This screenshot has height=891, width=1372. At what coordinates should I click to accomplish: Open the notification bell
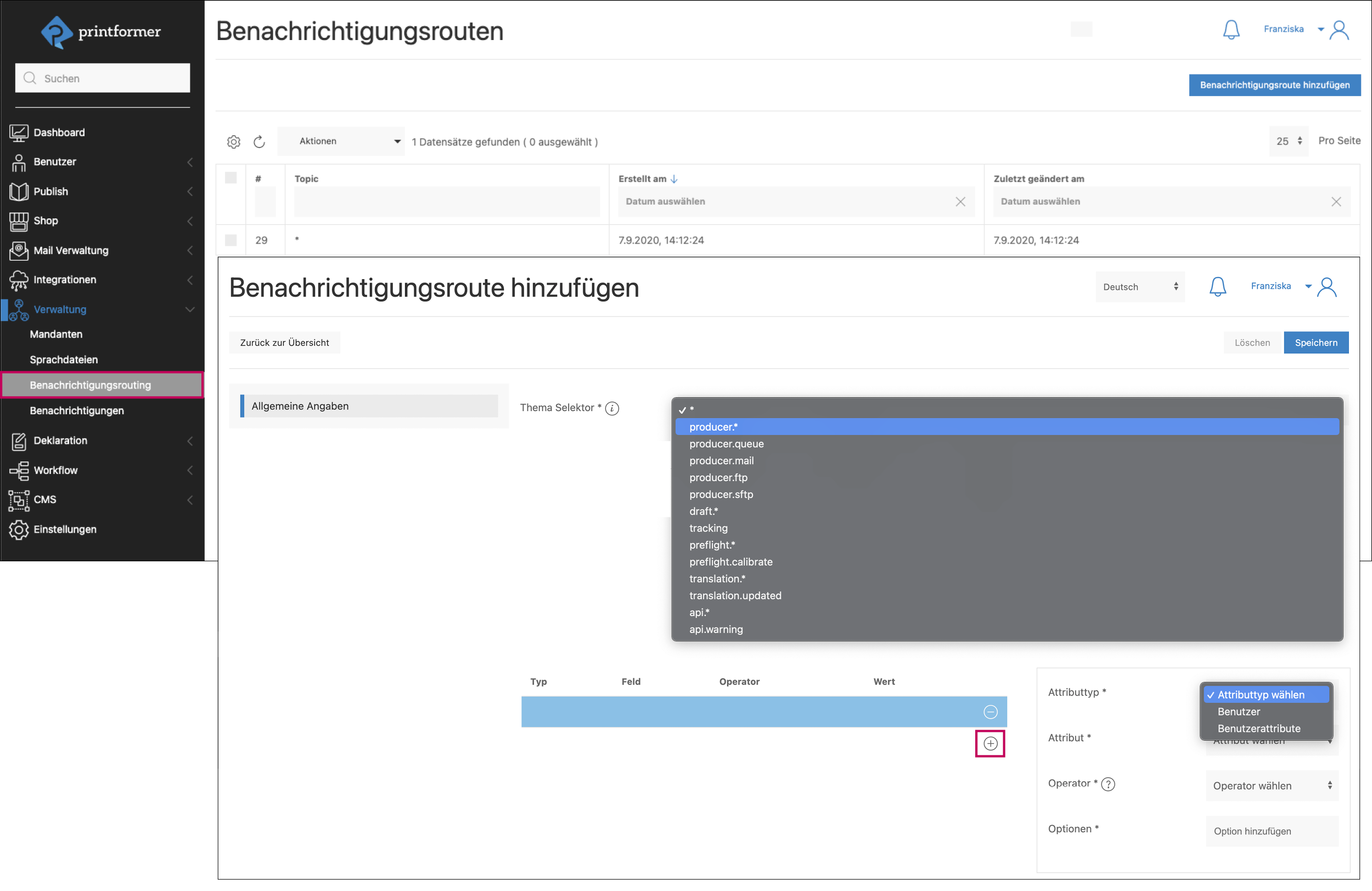pos(1232,29)
